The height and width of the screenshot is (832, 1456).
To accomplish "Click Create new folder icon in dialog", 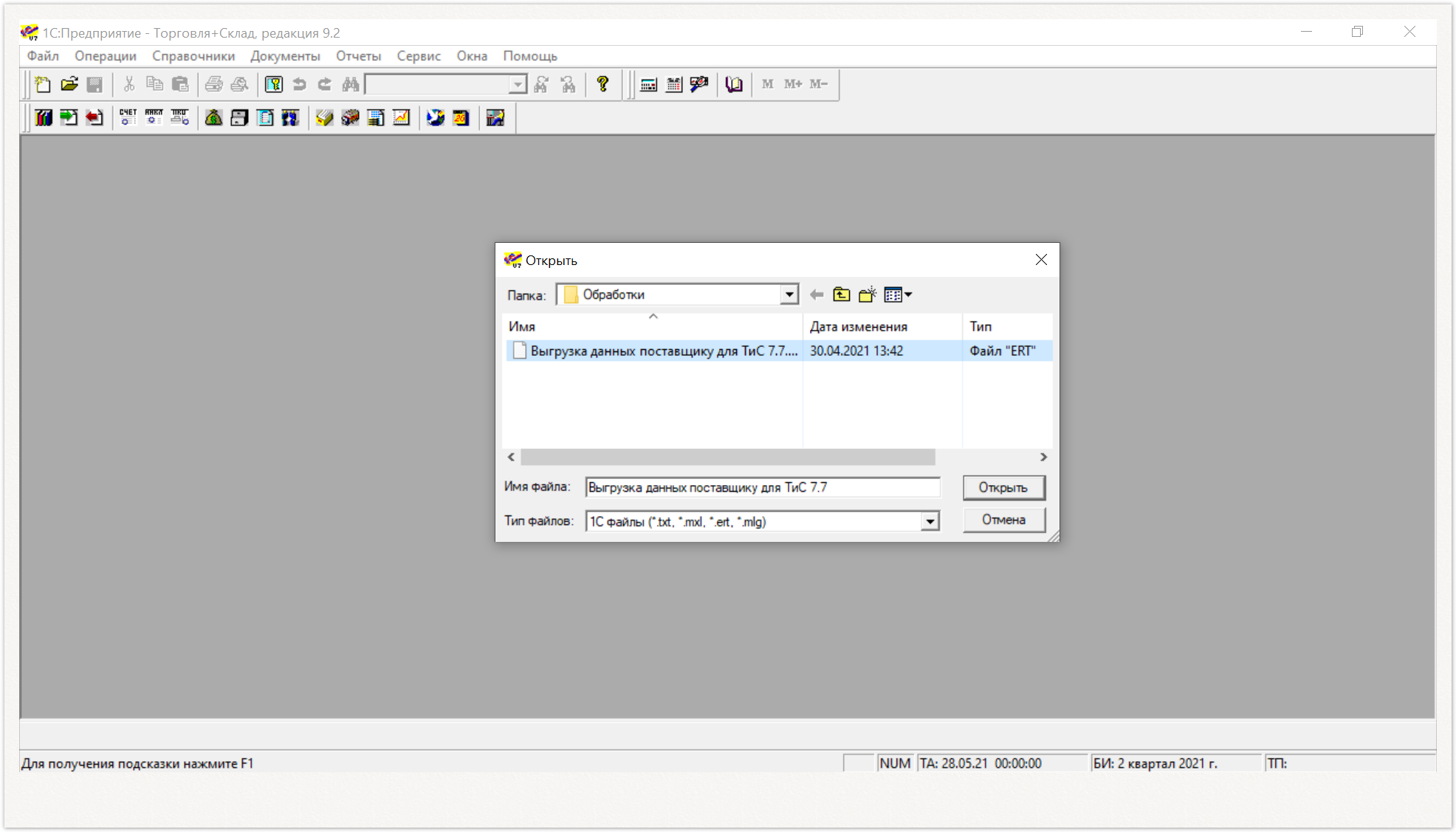I will (x=868, y=295).
